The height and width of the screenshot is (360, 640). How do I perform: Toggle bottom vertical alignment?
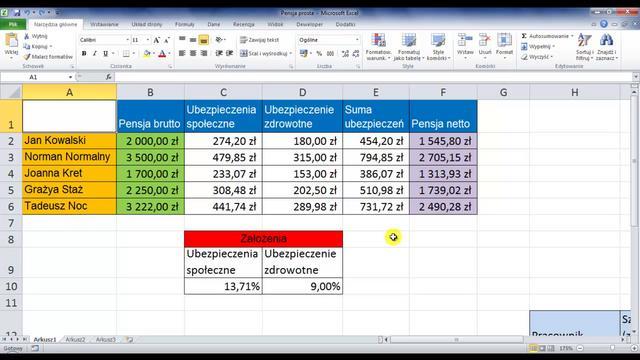tap(204, 40)
